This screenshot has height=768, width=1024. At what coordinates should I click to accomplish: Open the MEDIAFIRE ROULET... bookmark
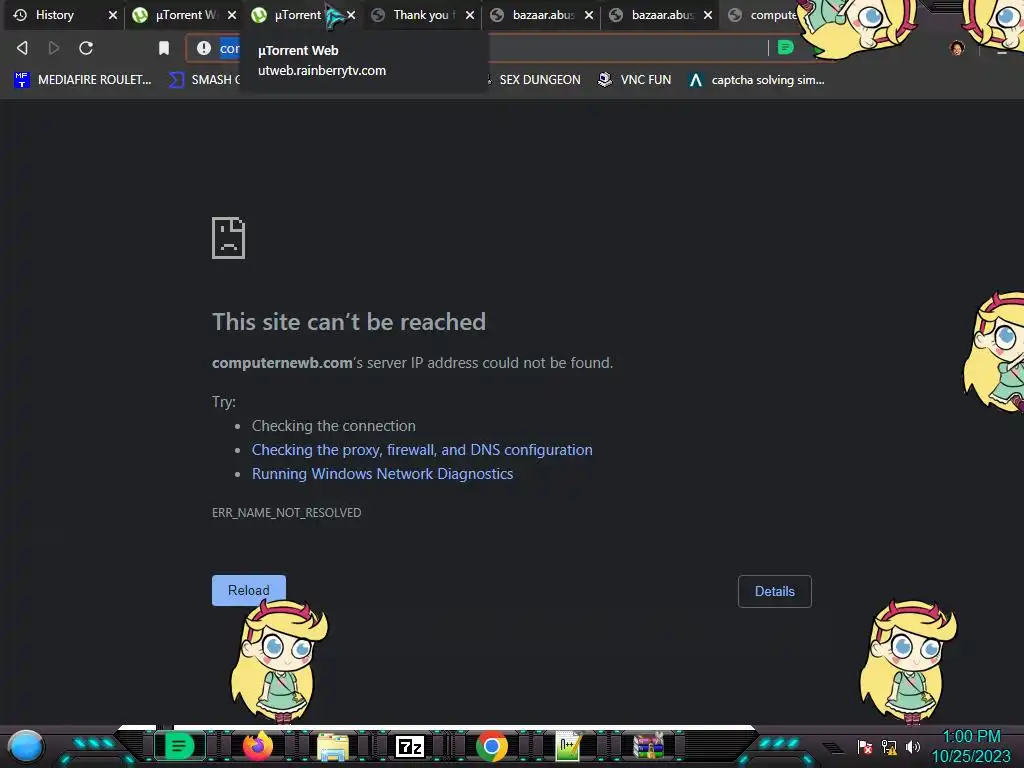pos(82,80)
